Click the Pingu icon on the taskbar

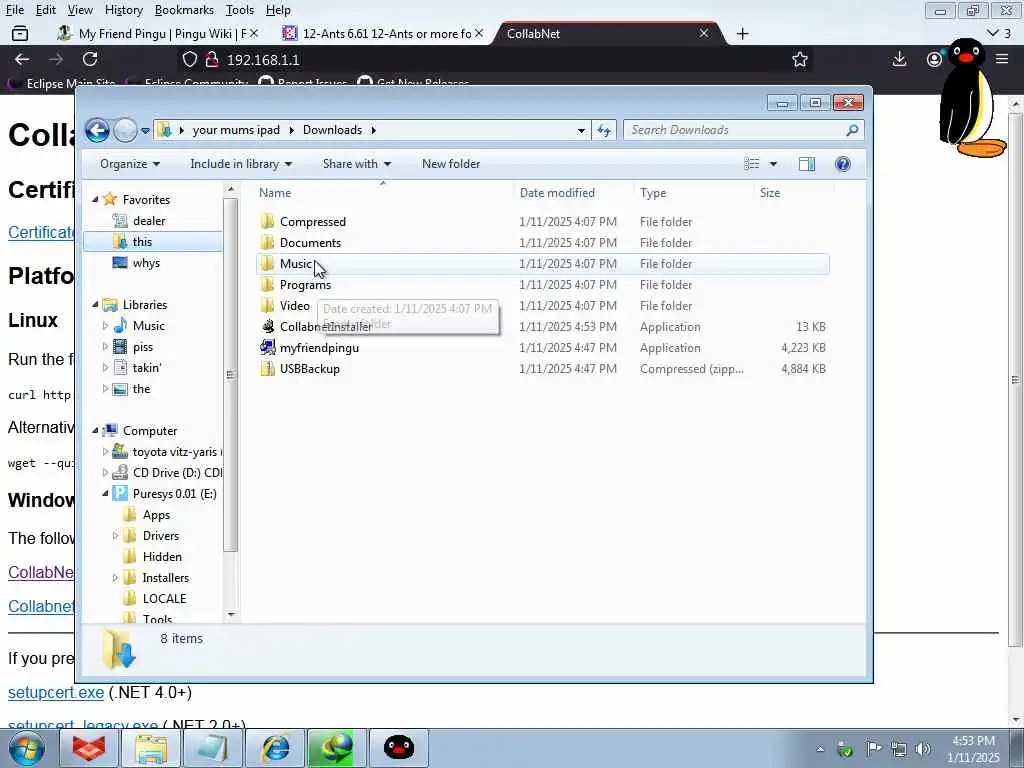(x=398, y=748)
